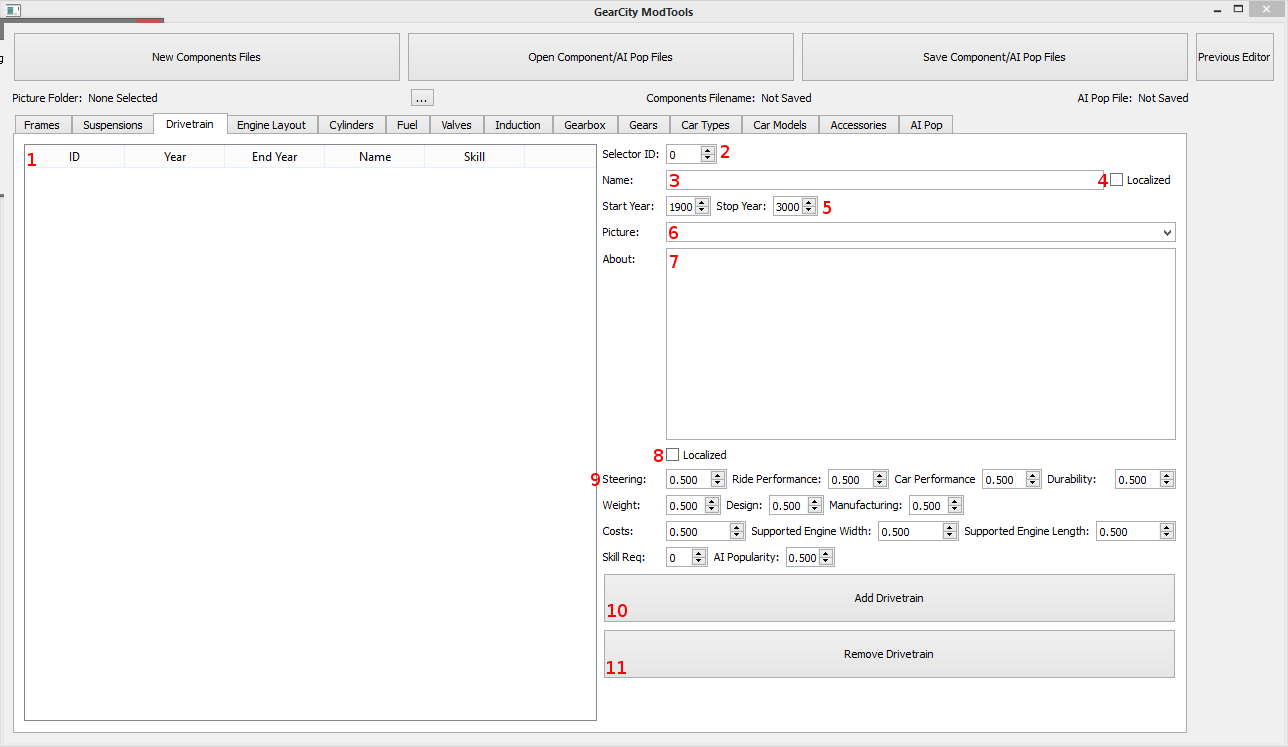Tick the Localized checkbox under About box
The height and width of the screenshot is (747, 1288).
click(x=673, y=455)
